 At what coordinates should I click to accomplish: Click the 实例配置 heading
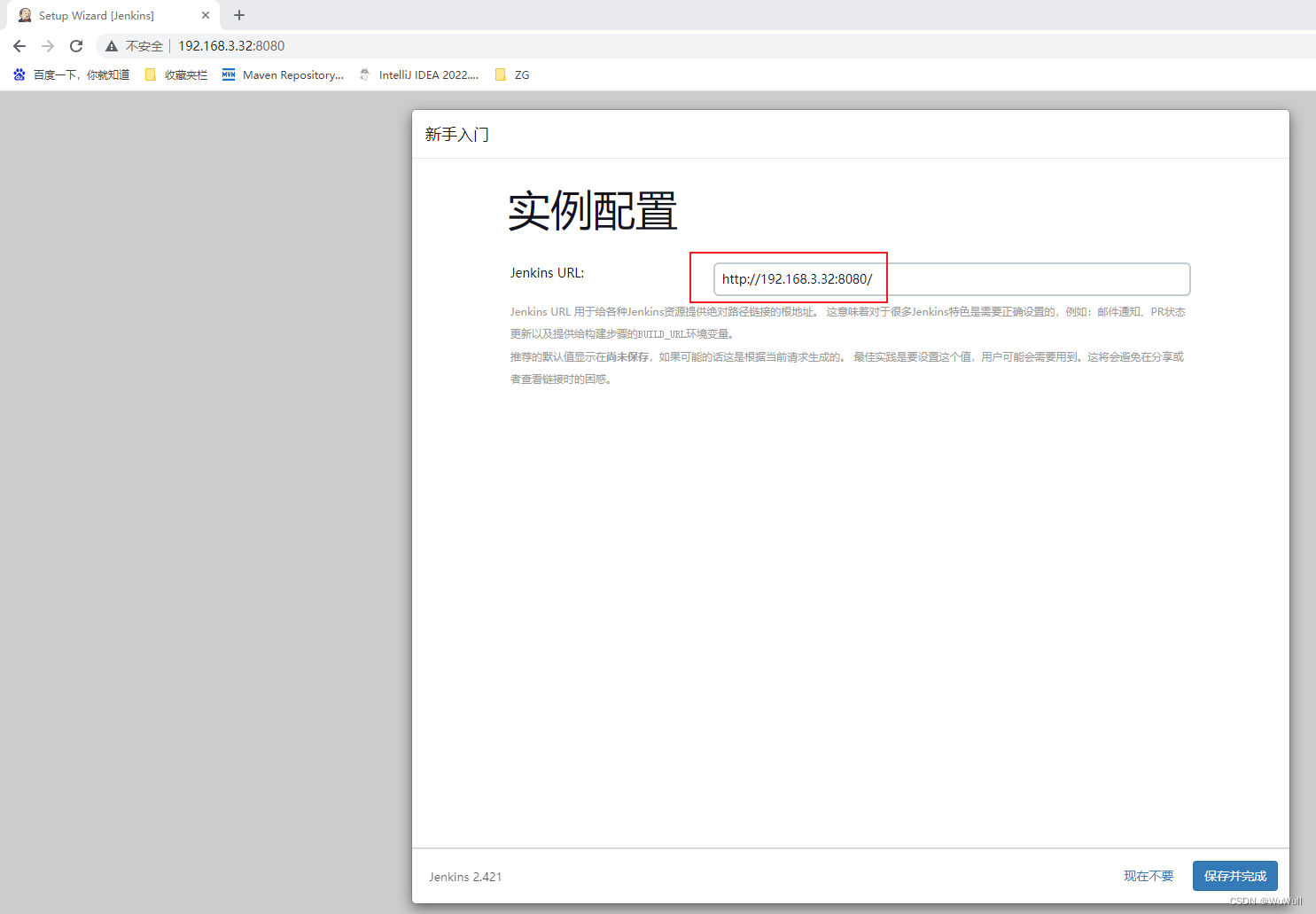tap(593, 211)
